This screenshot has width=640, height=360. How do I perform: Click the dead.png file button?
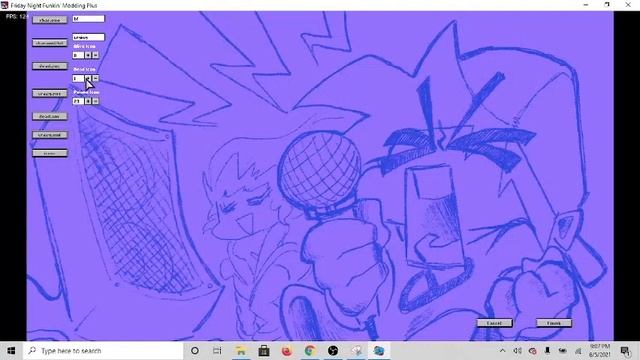[x=50, y=66]
